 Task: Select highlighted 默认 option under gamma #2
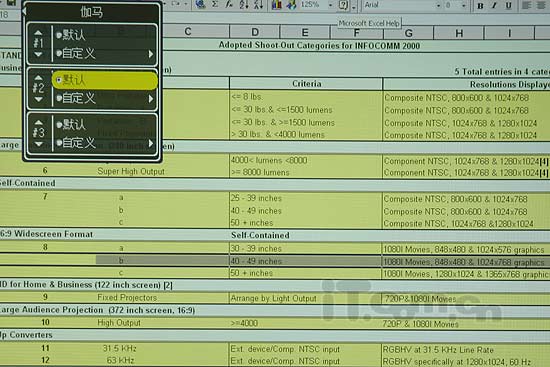[x=105, y=80]
